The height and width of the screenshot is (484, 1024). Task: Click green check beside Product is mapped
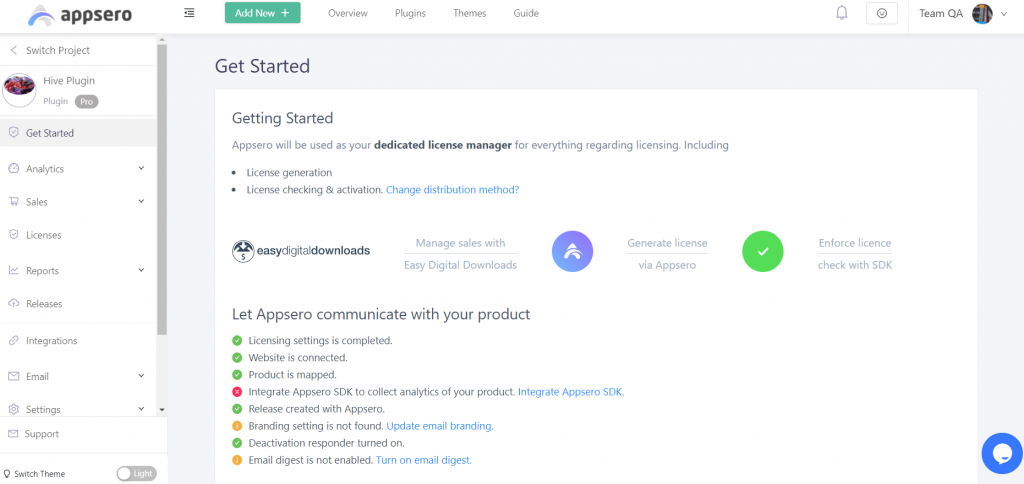click(237, 375)
